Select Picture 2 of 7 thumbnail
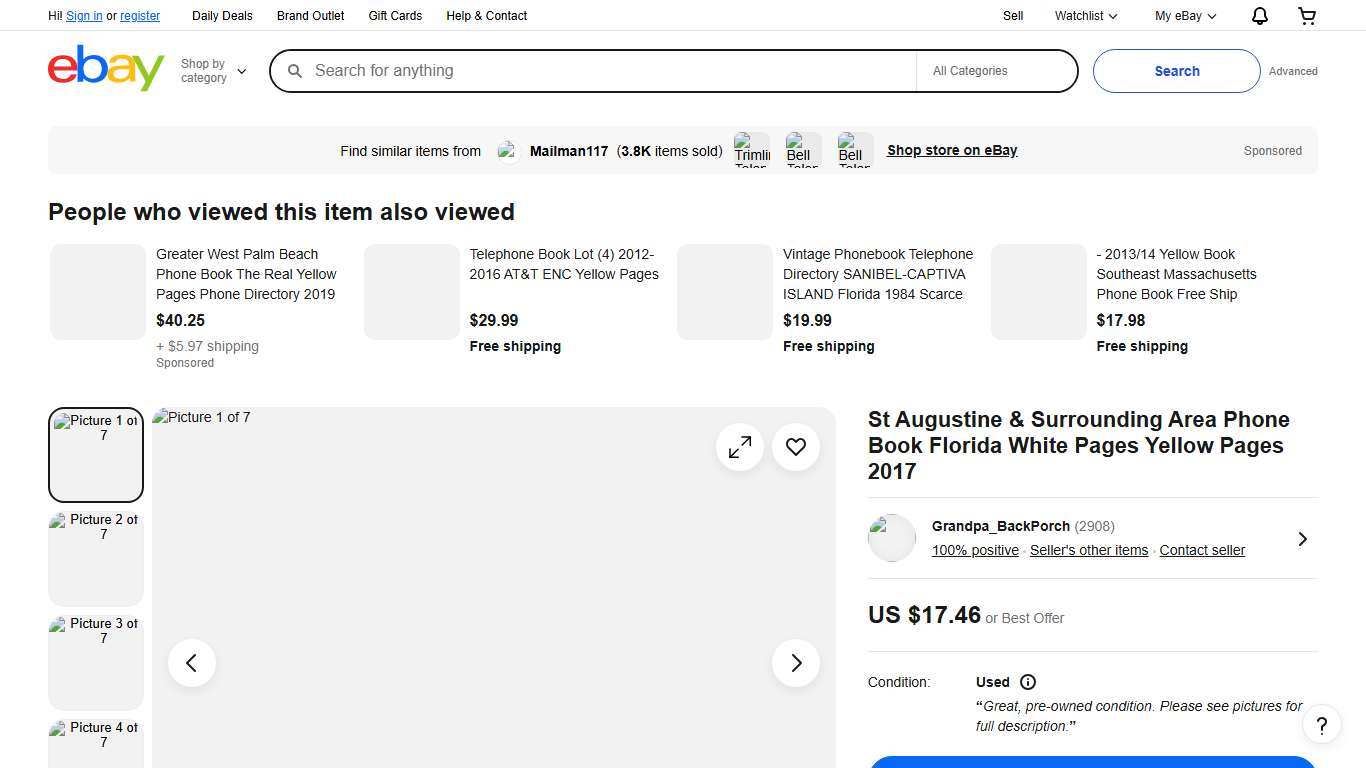The height and width of the screenshot is (768, 1366). click(96, 558)
